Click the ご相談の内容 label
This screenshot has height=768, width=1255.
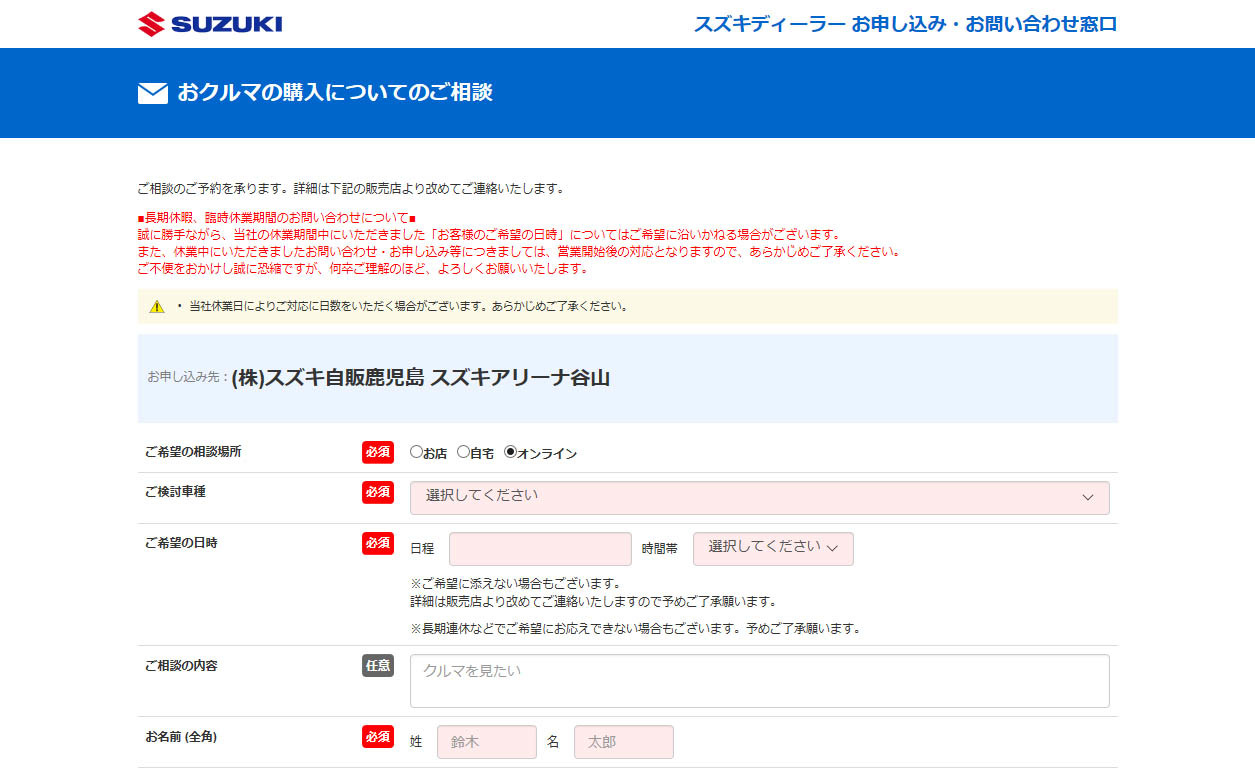coord(181,666)
